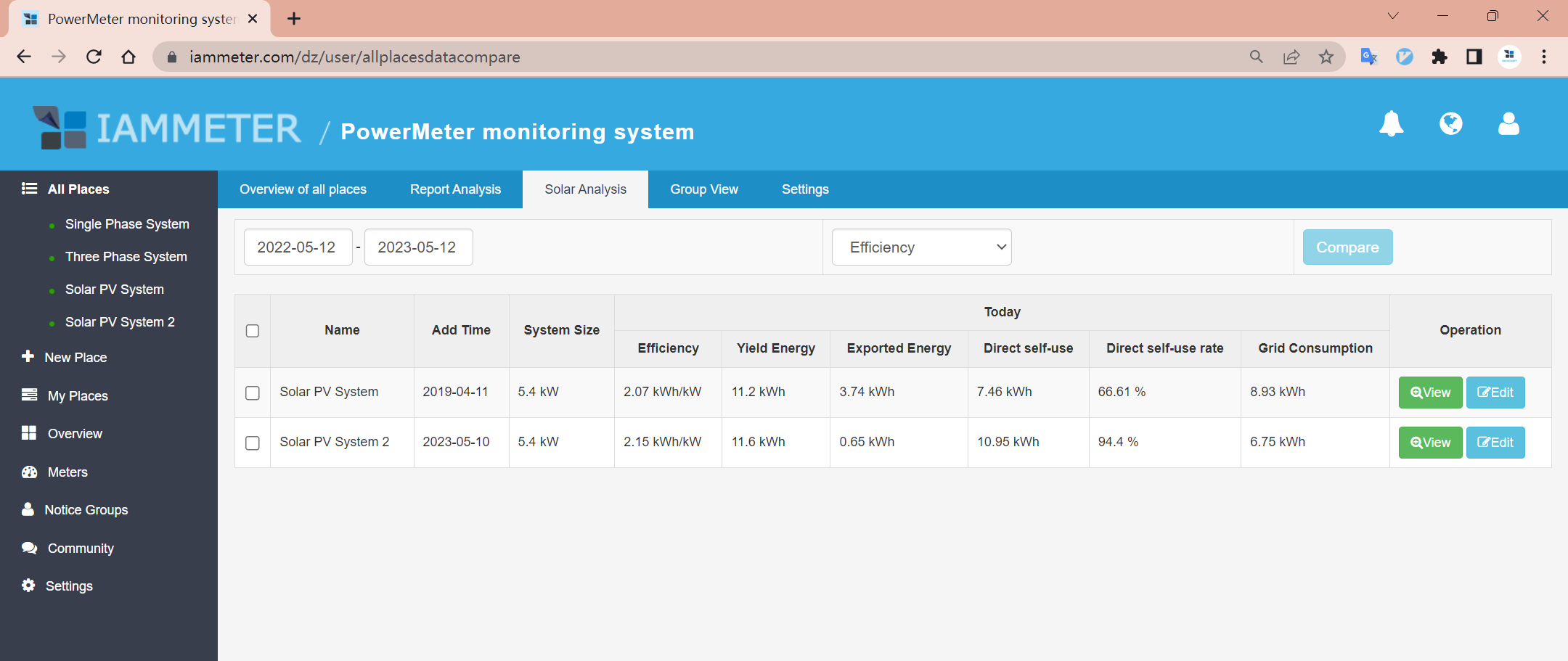Switch to the Report Analysis tab
This screenshot has height=661, width=1568.
[x=455, y=189]
